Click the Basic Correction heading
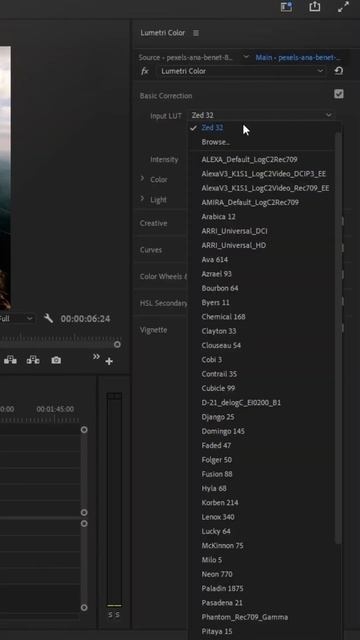This screenshot has height=640, width=360. pos(166,96)
